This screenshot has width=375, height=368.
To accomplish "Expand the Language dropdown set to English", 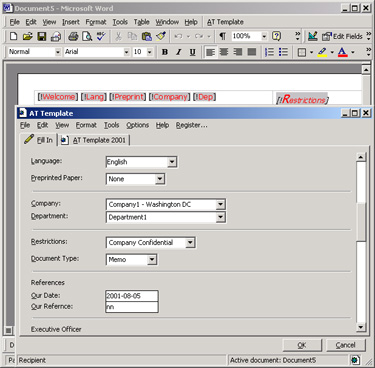I will (x=172, y=162).
